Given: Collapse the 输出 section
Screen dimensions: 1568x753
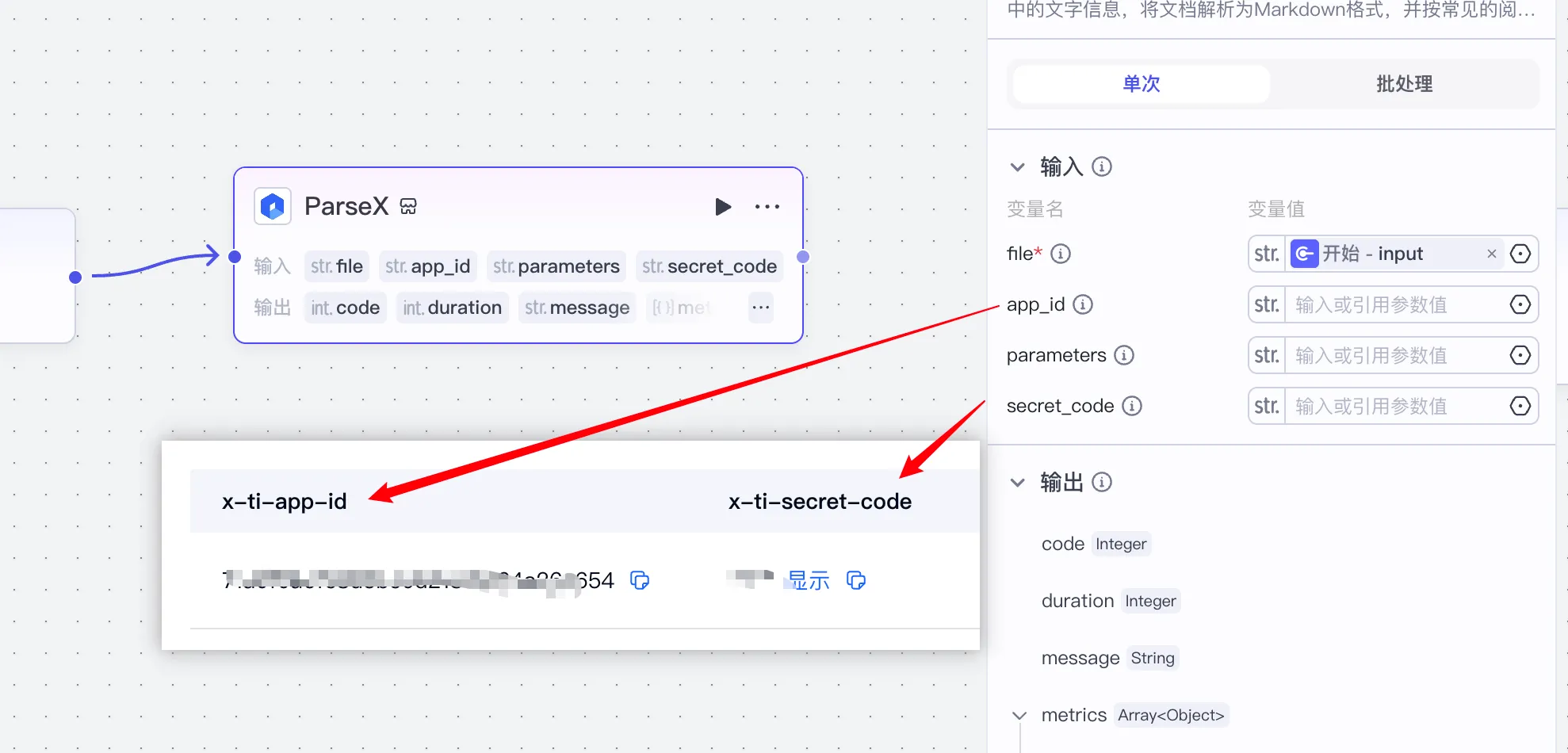Looking at the screenshot, I should pyautogui.click(x=1018, y=483).
